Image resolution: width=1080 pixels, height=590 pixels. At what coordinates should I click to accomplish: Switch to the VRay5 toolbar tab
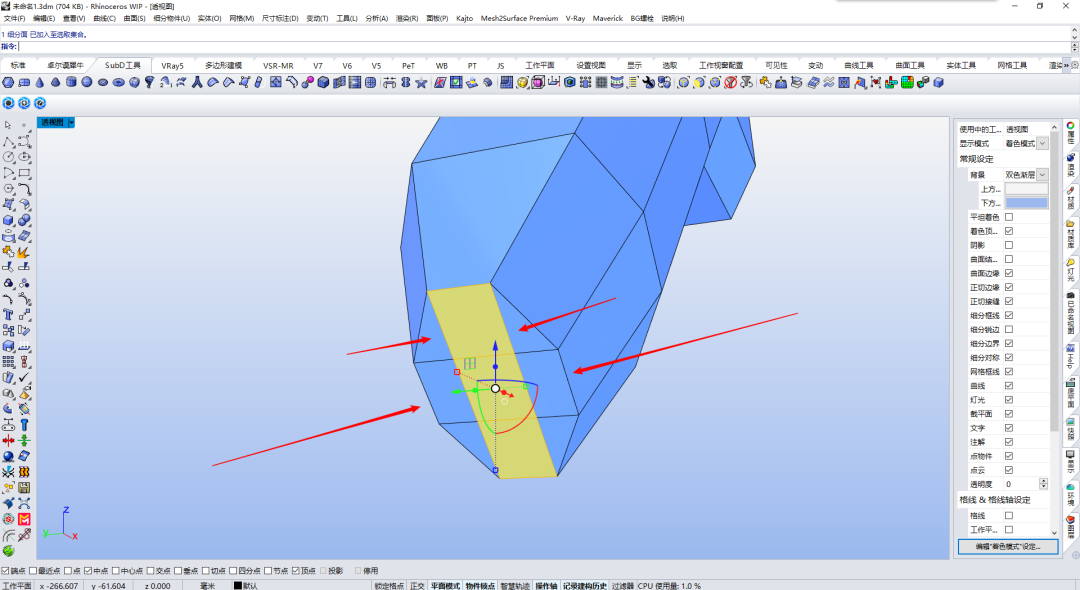coord(172,66)
